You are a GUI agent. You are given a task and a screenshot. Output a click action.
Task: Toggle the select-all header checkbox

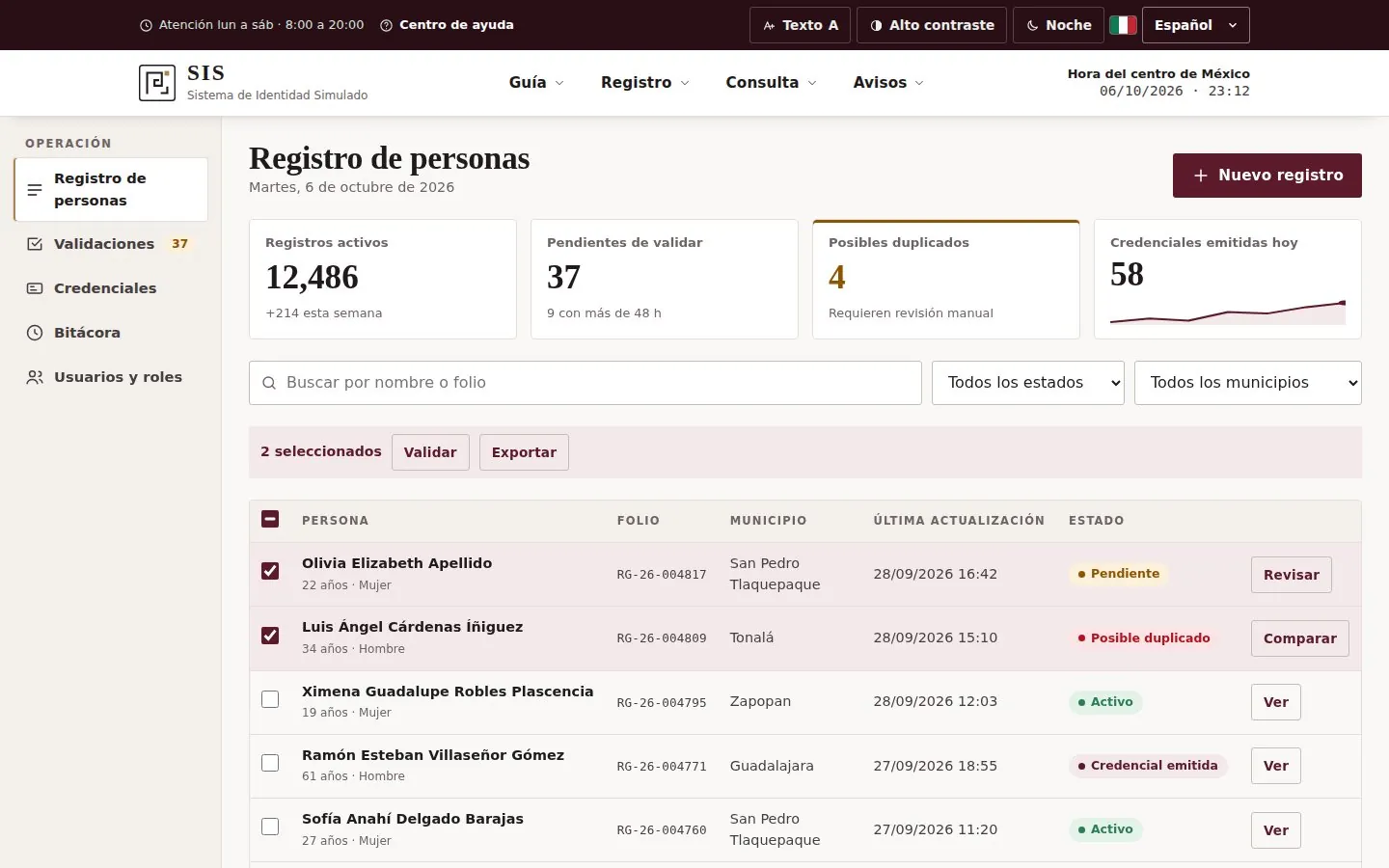point(270,519)
